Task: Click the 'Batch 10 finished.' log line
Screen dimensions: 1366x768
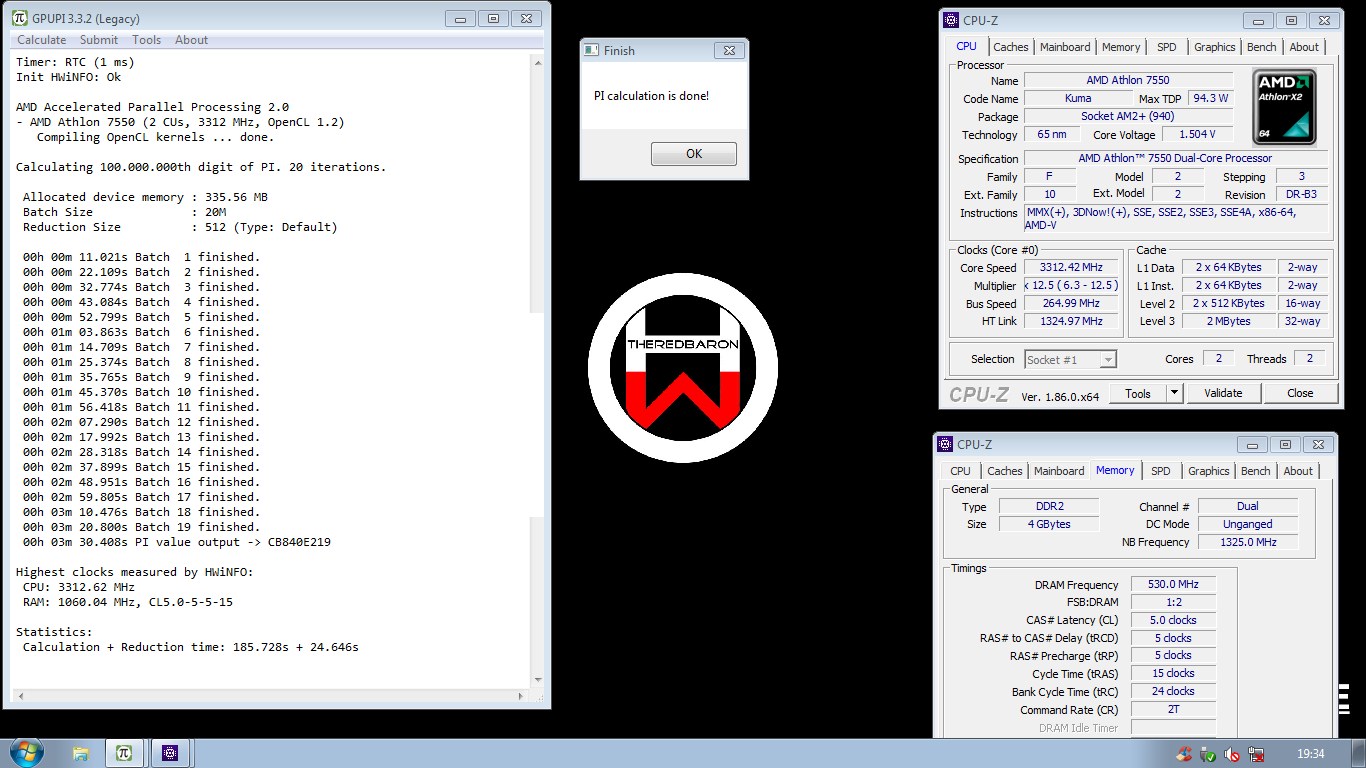Action: (141, 392)
